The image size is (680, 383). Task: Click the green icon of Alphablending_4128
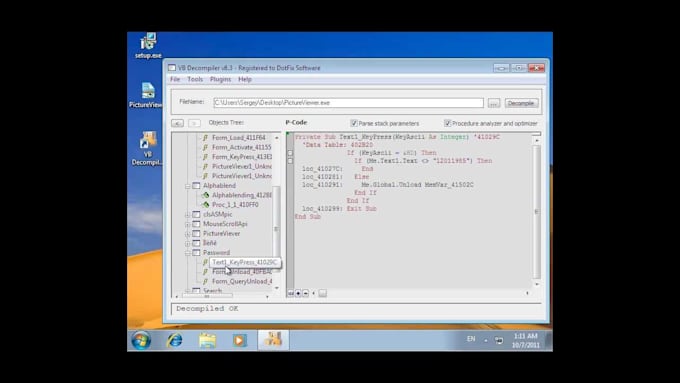[x=206, y=195]
